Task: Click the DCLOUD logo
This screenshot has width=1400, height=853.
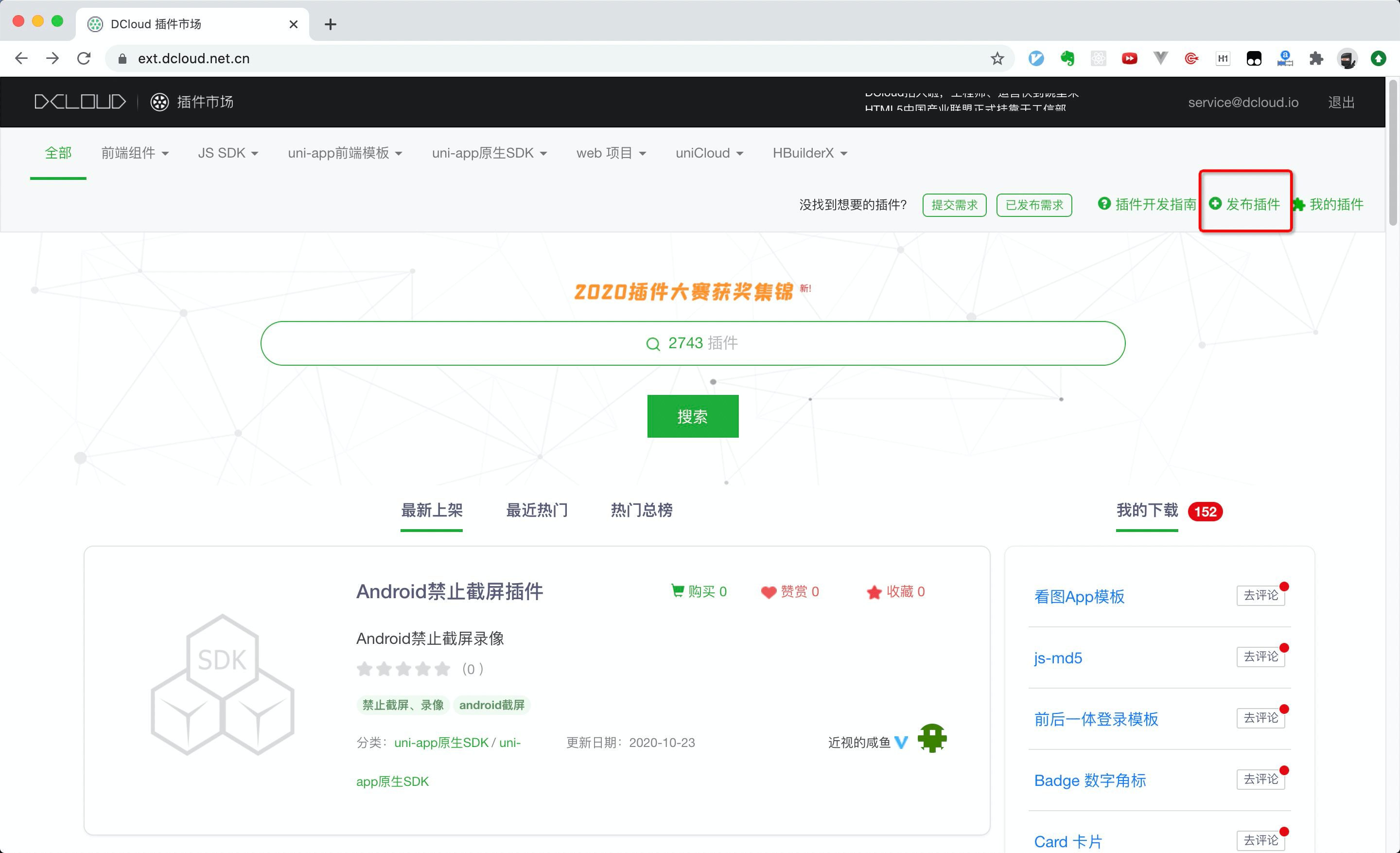Action: pos(80,102)
